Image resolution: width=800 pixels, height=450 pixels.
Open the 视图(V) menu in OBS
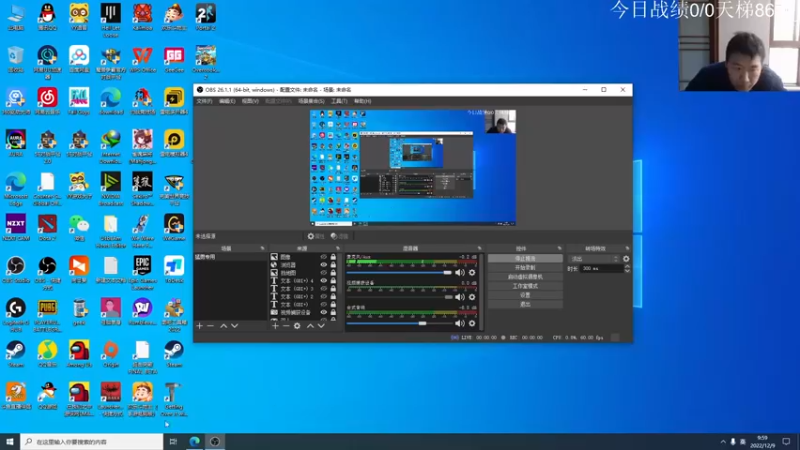pos(250,101)
